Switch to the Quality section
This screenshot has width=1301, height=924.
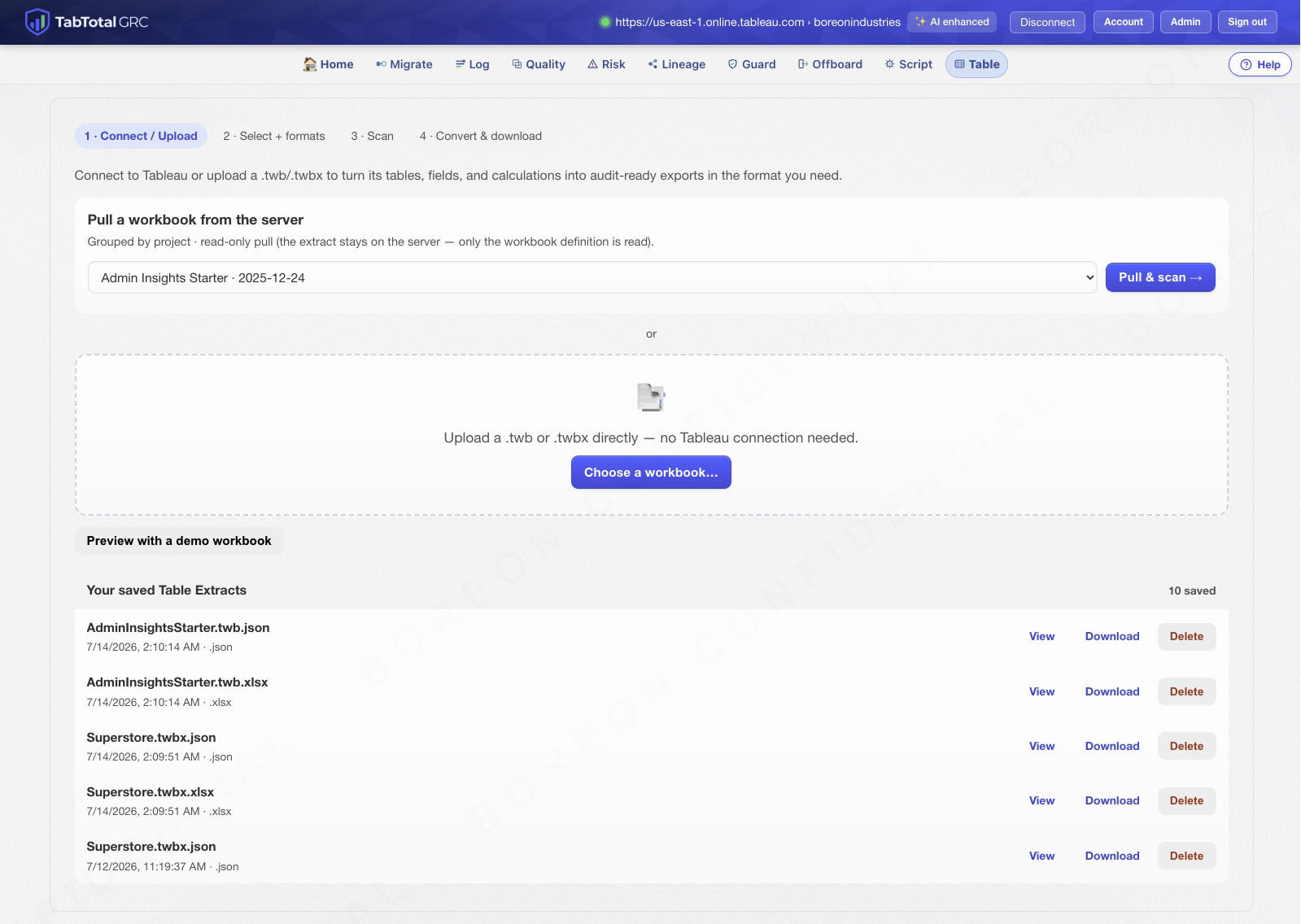point(539,64)
